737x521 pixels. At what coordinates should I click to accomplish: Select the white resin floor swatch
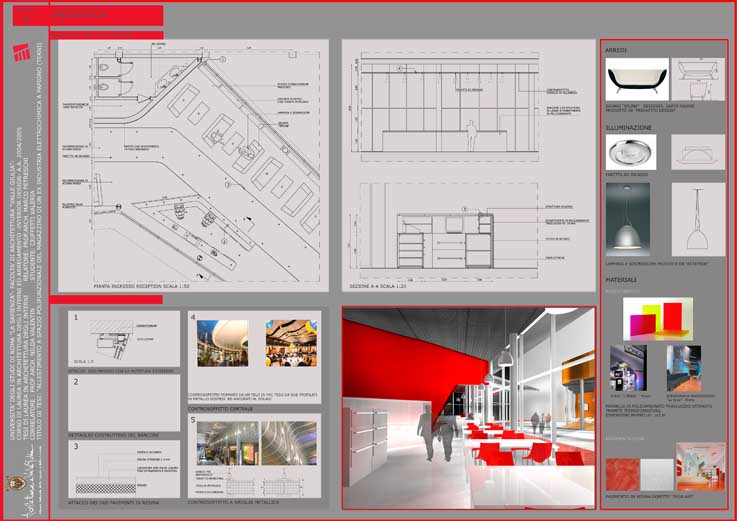click(657, 474)
